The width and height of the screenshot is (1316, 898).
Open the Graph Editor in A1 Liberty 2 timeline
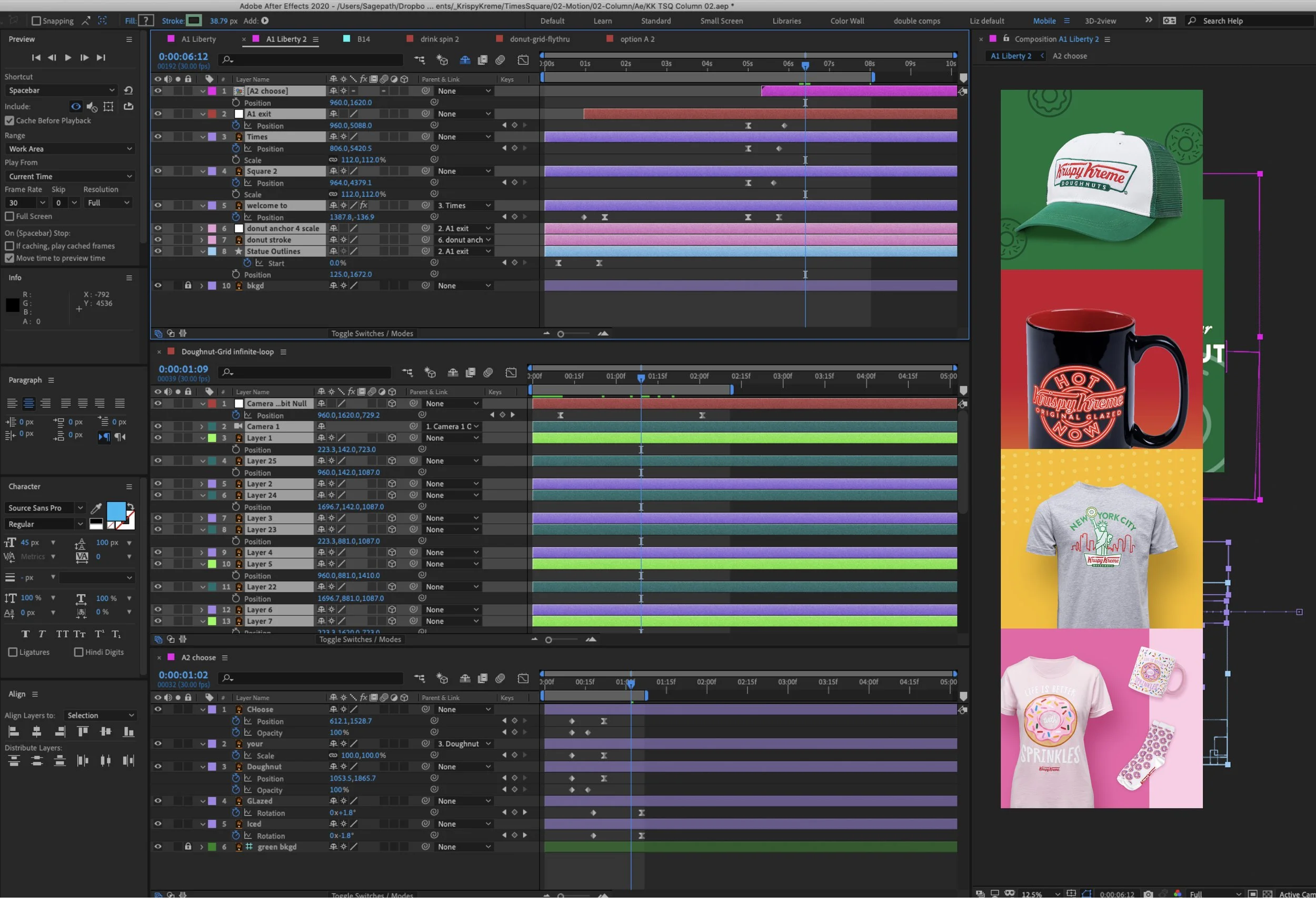coord(523,60)
